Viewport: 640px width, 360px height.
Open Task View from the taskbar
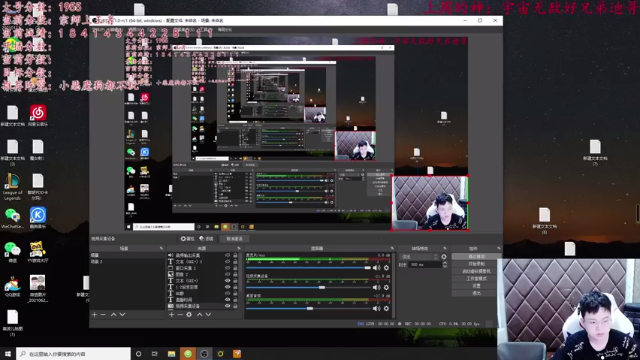(154, 354)
